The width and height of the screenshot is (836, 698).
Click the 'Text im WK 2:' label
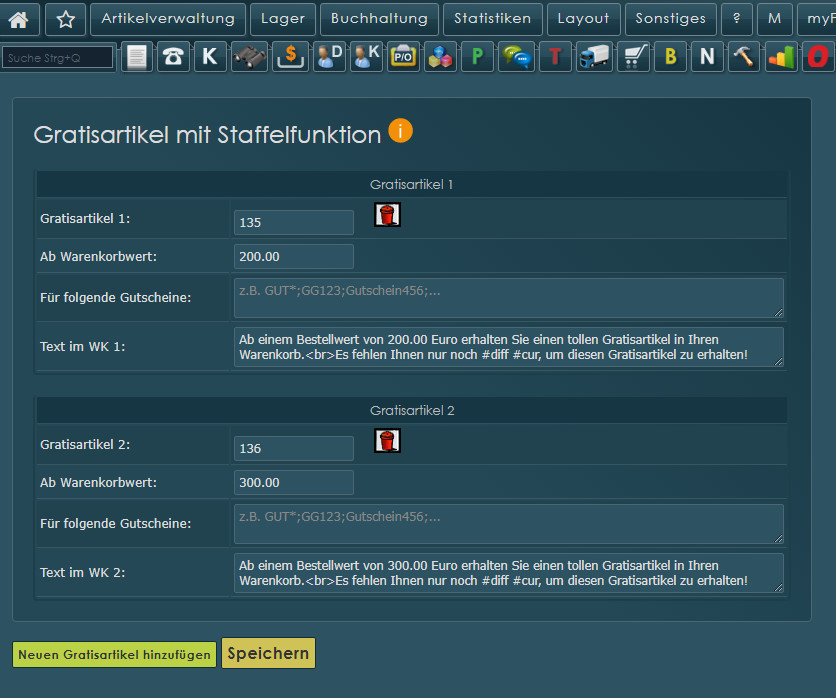point(83,573)
